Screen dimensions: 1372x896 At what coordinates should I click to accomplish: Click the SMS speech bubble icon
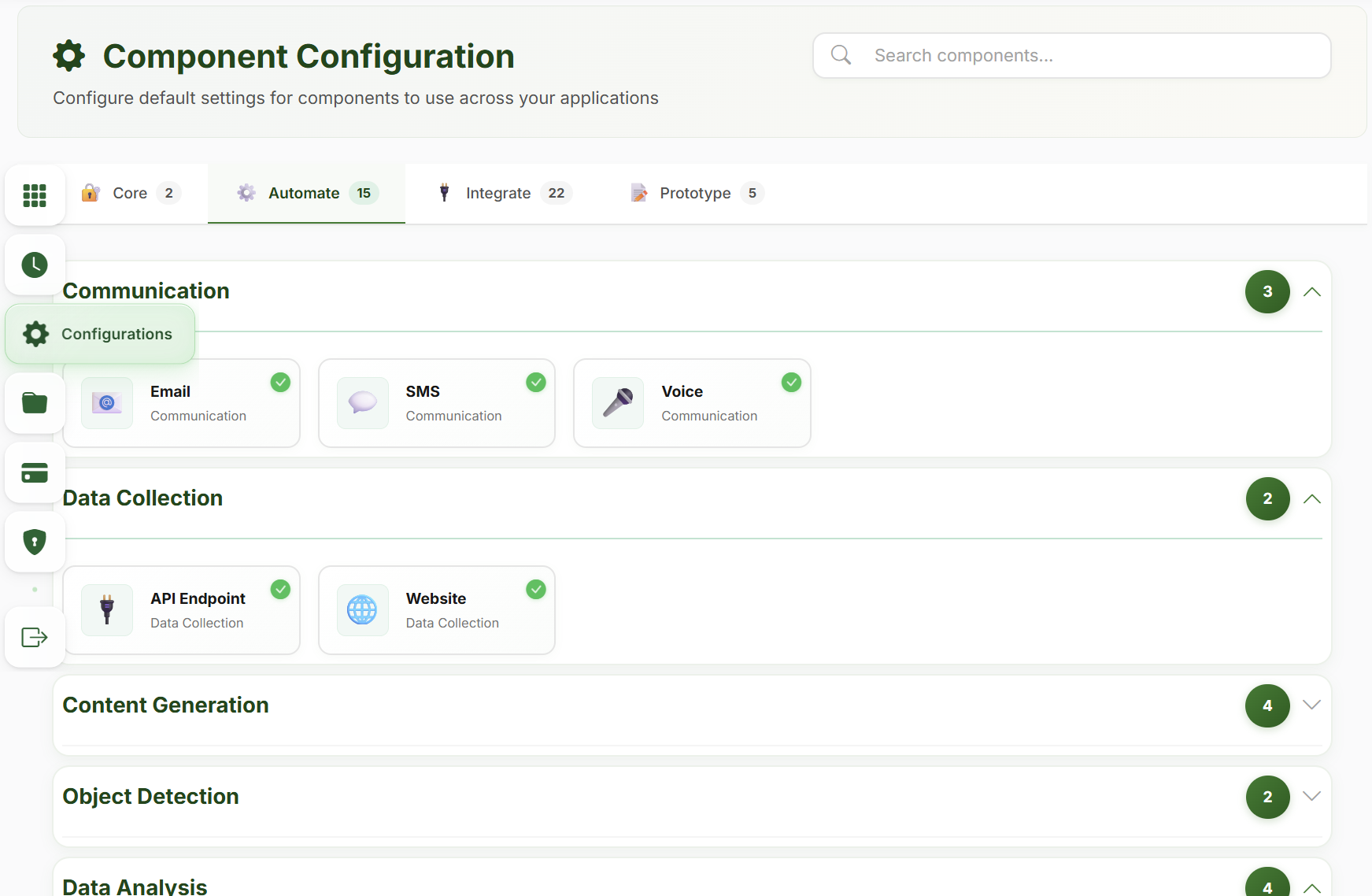tap(363, 403)
